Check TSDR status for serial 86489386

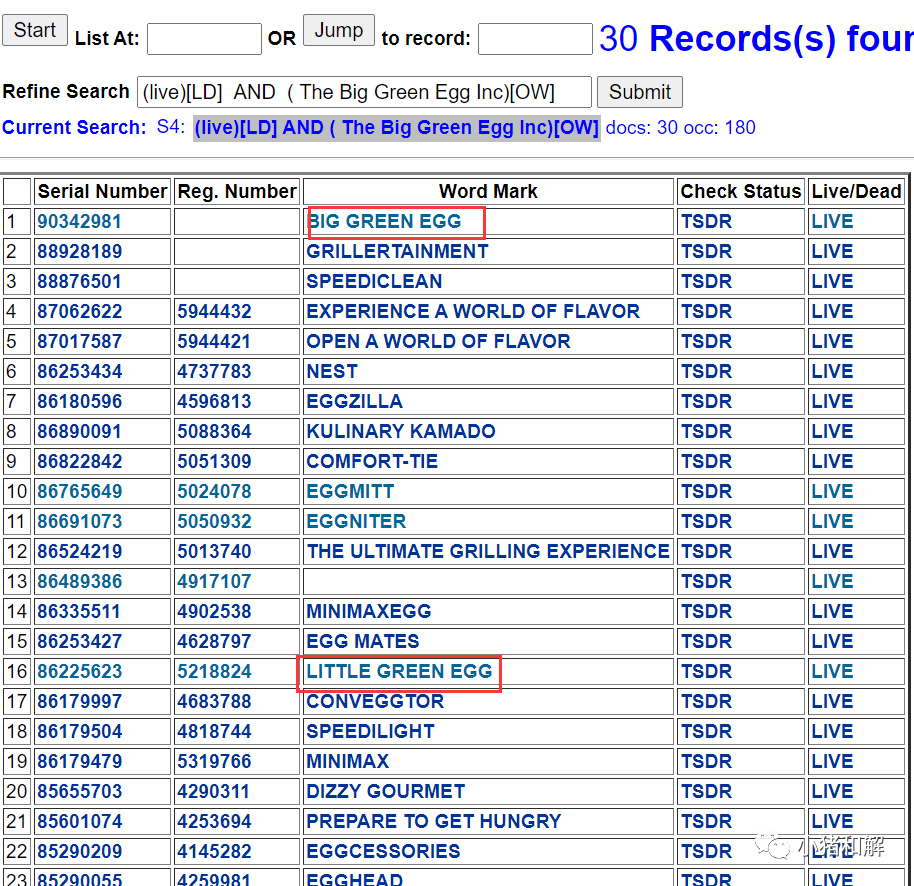click(706, 582)
